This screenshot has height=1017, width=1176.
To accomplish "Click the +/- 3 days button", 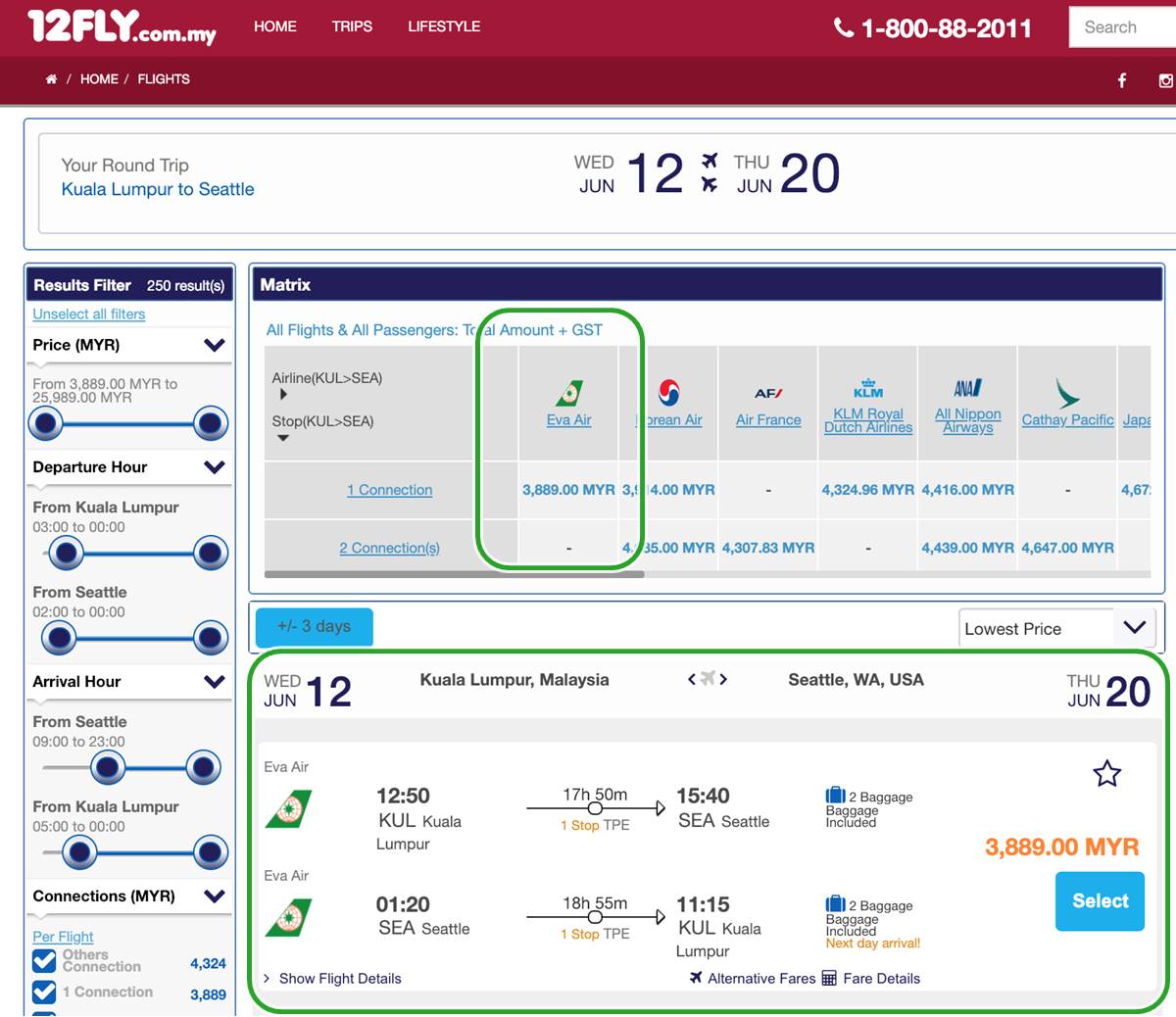I will tap(314, 626).
